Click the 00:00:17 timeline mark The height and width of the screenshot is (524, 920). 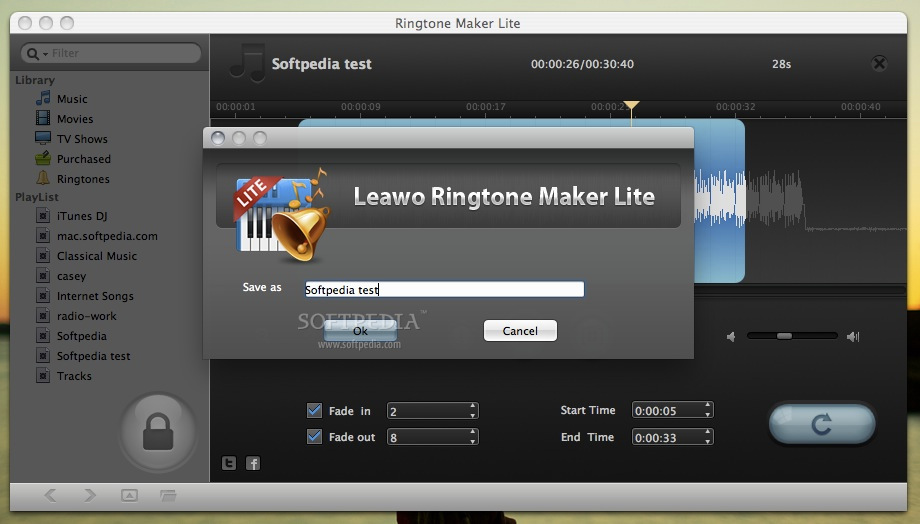click(485, 107)
